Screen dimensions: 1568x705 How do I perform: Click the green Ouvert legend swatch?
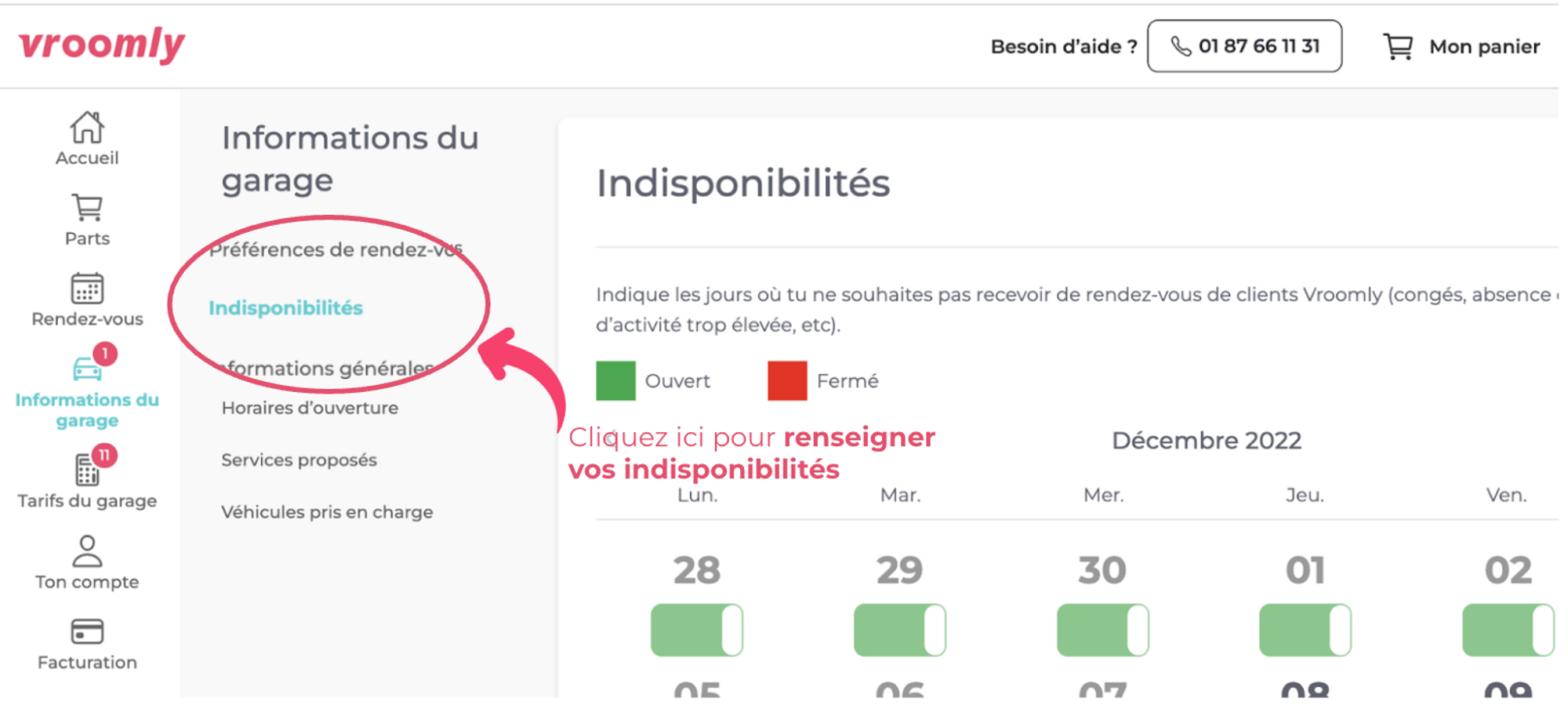615,381
